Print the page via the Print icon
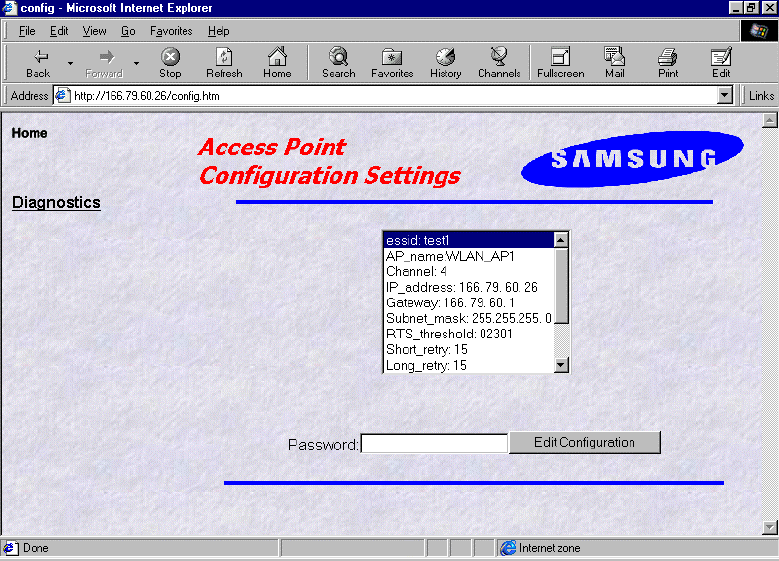This screenshot has width=779, height=561. (x=668, y=63)
